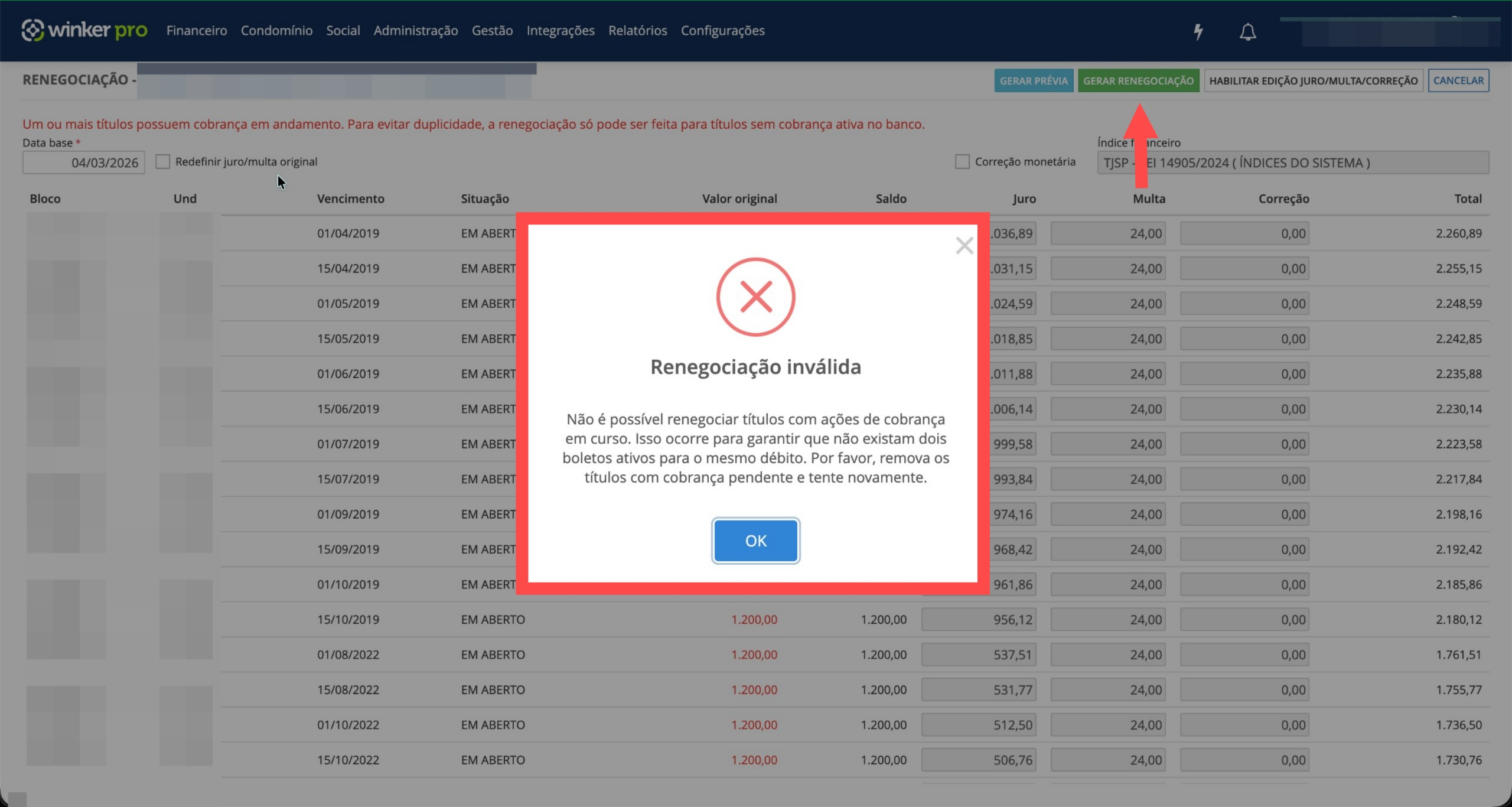Open the Integrações menu

(x=560, y=30)
